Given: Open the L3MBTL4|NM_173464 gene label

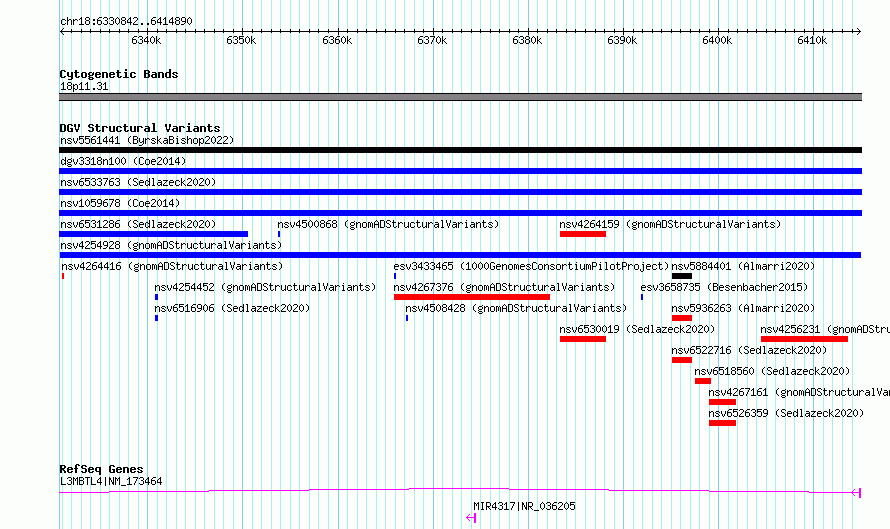Looking at the screenshot, I should pos(111,481).
